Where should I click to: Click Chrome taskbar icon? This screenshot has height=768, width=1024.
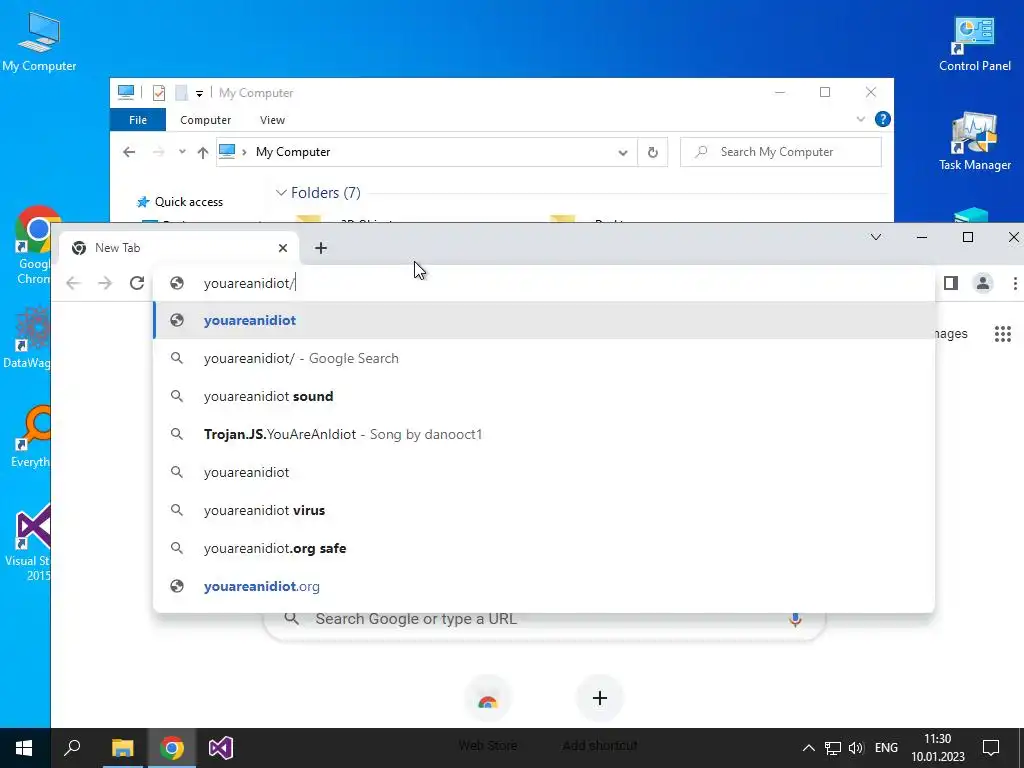tap(172, 748)
